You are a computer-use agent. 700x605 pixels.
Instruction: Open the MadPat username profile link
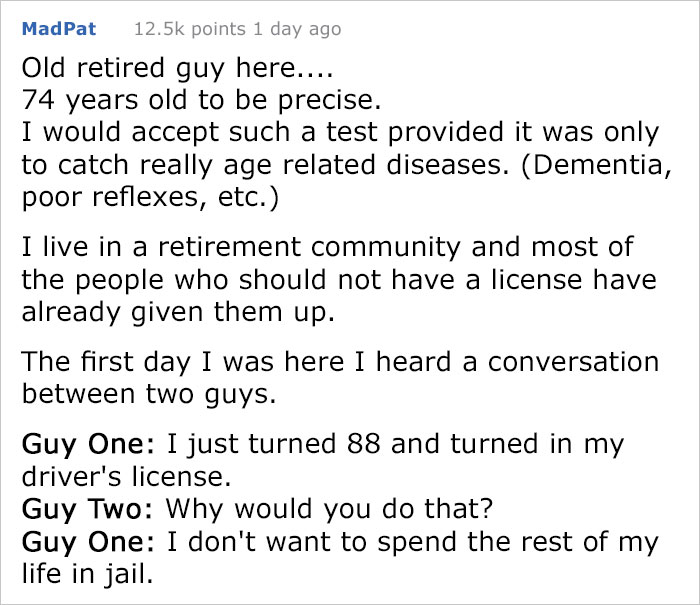(x=59, y=29)
